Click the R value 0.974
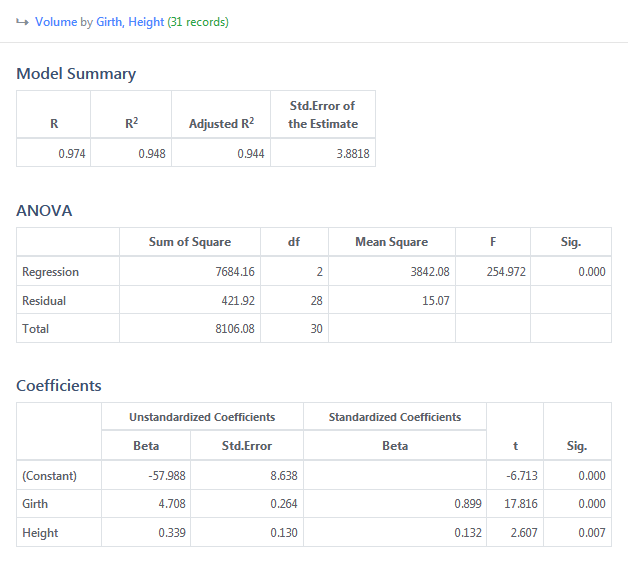 click(x=72, y=153)
